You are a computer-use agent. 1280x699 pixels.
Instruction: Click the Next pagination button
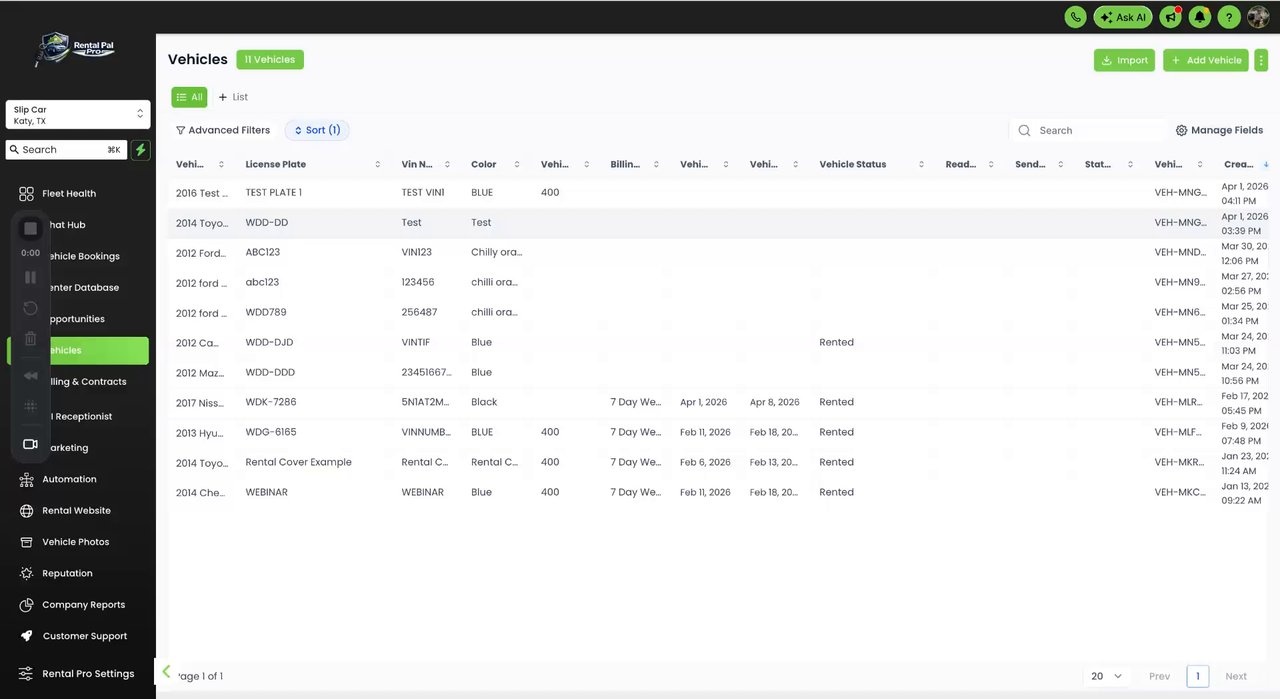pyautogui.click(x=1236, y=676)
